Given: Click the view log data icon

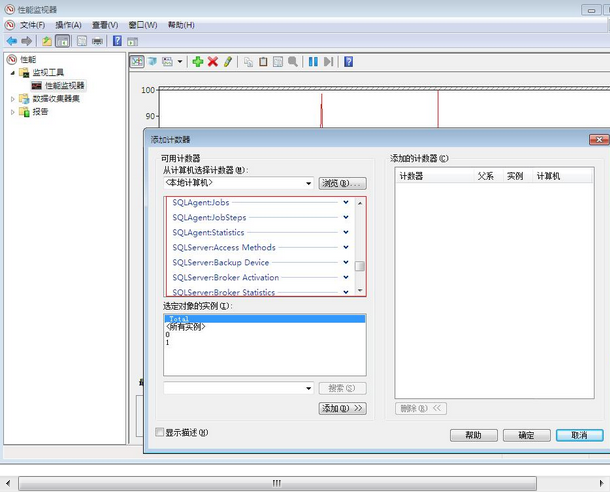Looking at the screenshot, I should point(152,61).
